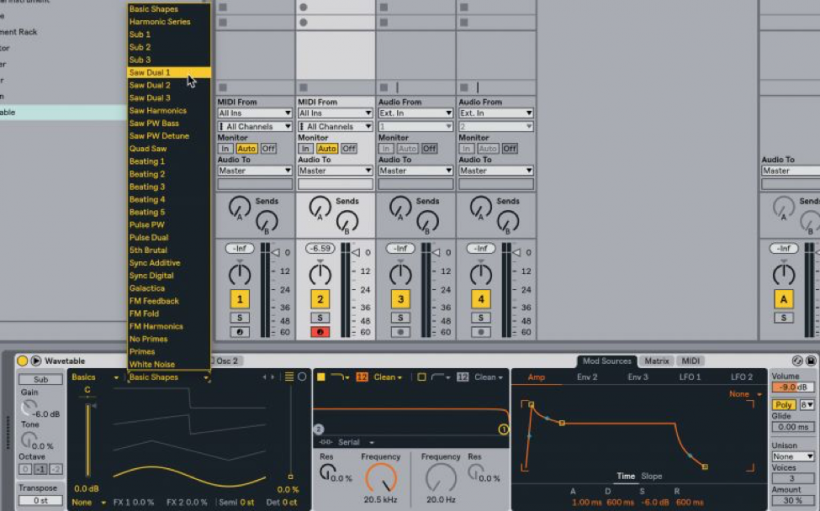Open the LFO 1 modulation tab
This screenshot has height=511, width=820.
pos(689,377)
